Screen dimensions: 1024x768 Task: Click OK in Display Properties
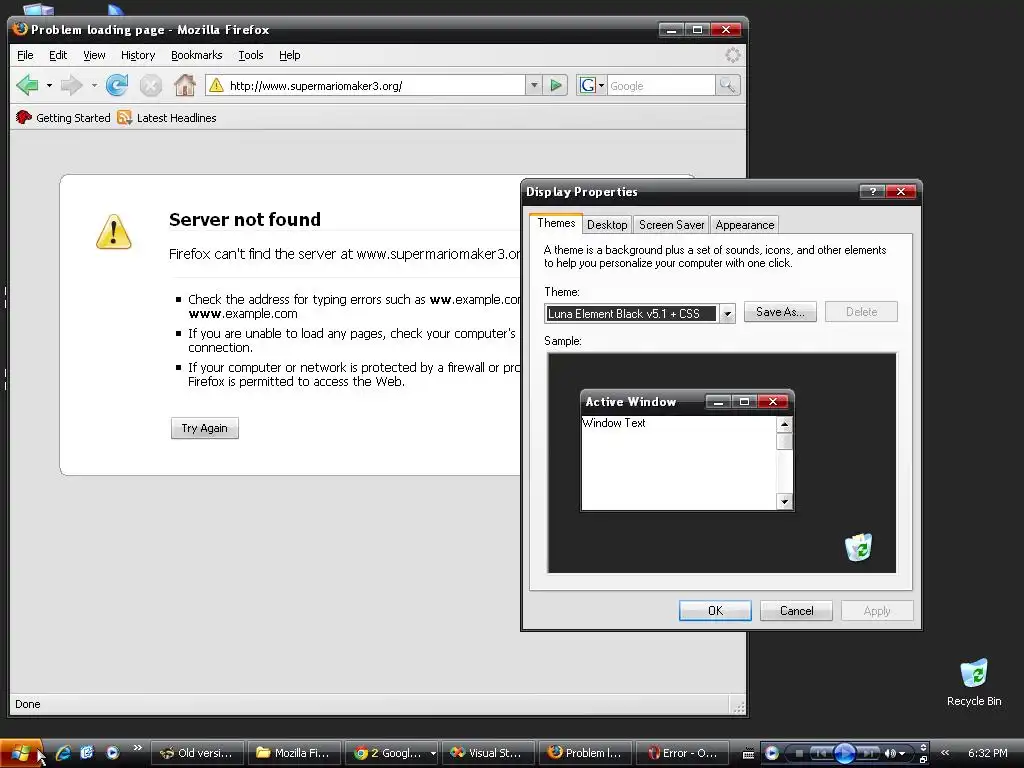click(715, 611)
